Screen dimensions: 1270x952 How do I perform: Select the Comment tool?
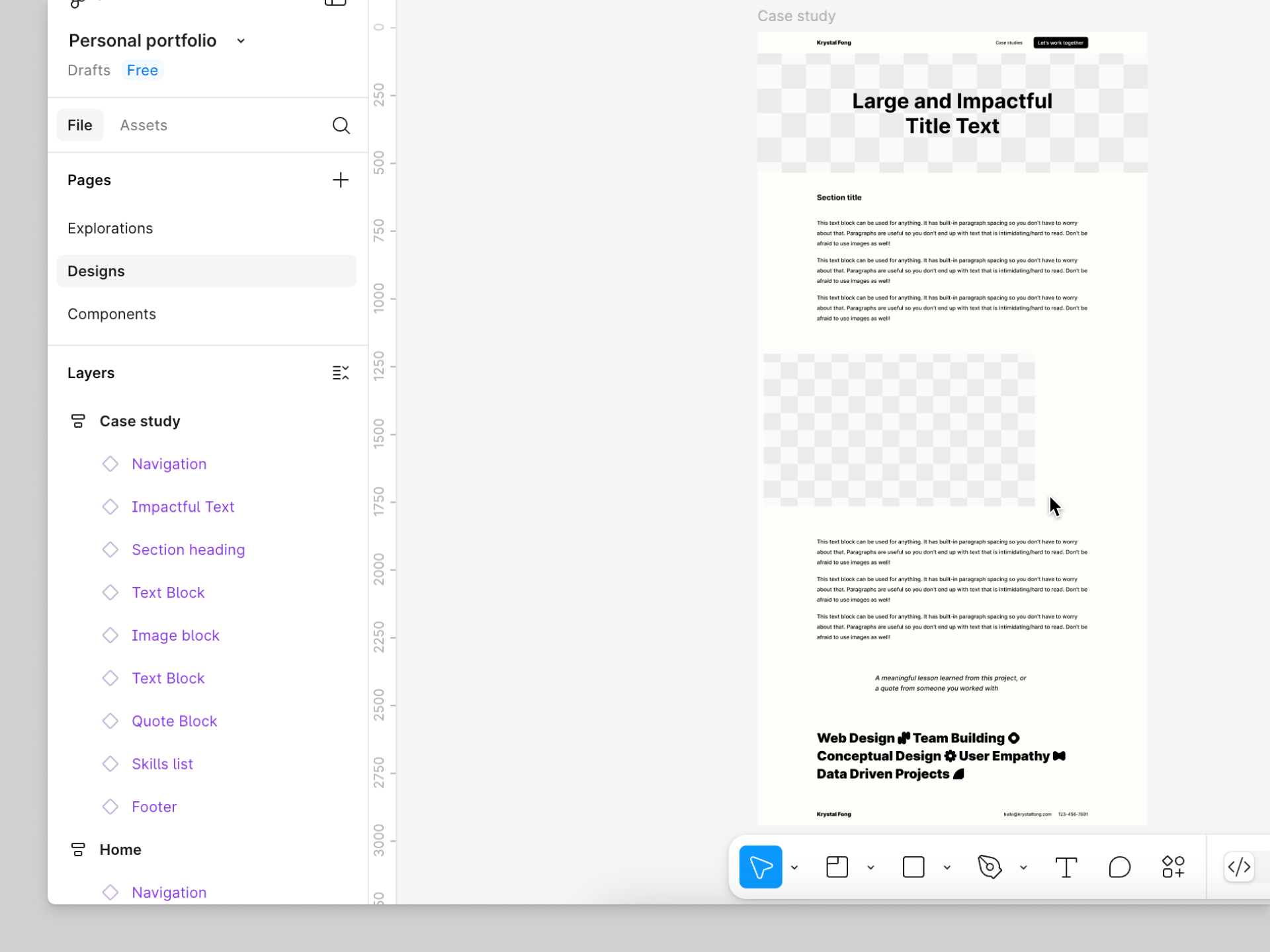tap(1119, 867)
